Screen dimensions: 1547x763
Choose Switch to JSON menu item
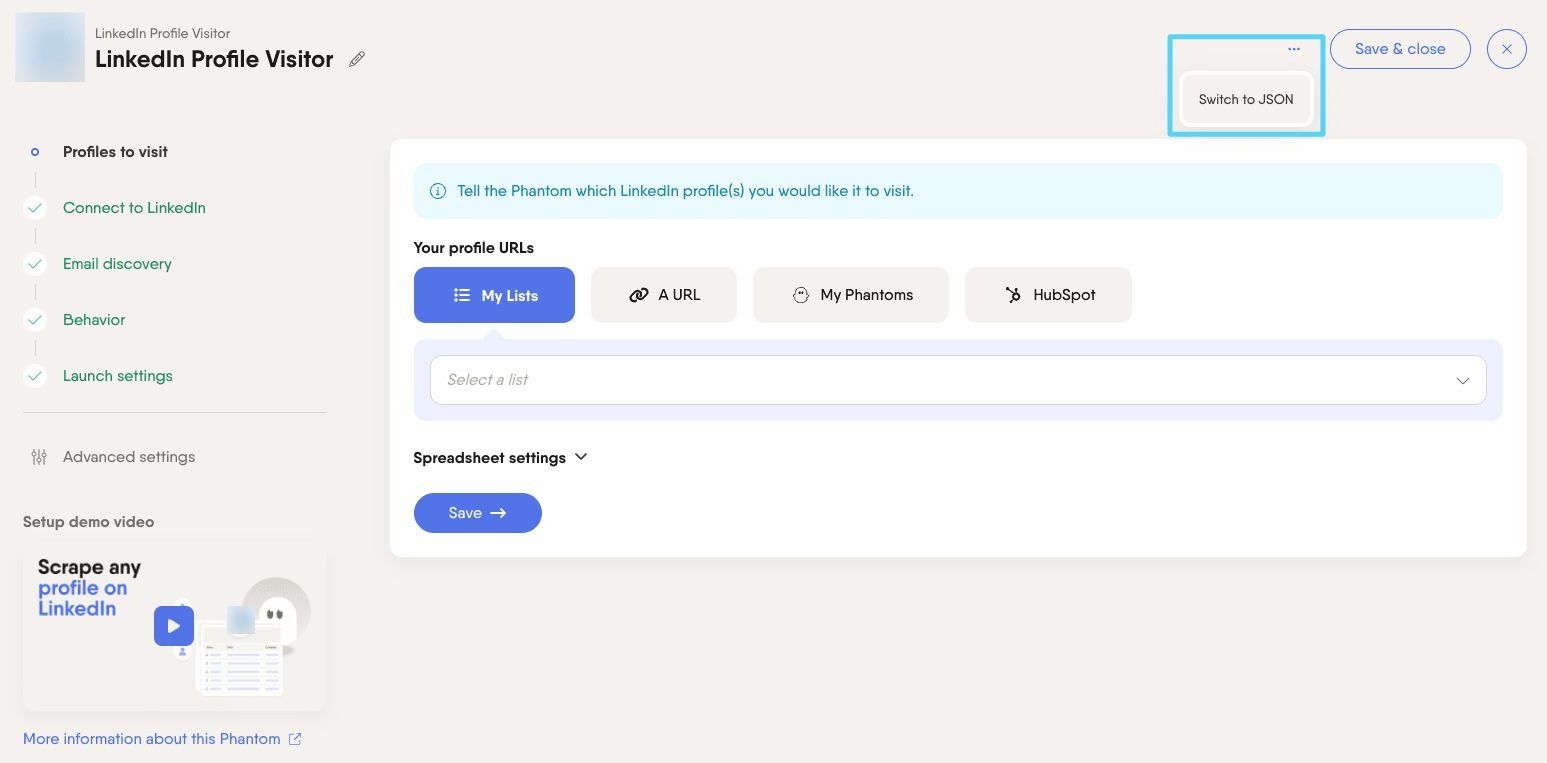pos(1246,99)
